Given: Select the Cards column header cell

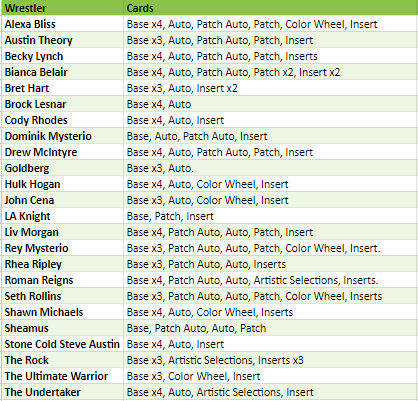Looking at the screenshot, I should tap(270, 8).
